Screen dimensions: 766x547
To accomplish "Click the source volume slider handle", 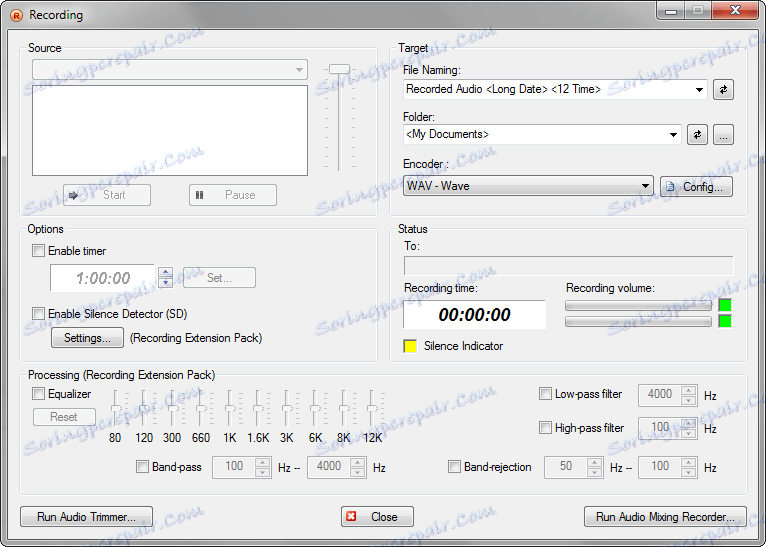I will point(339,69).
